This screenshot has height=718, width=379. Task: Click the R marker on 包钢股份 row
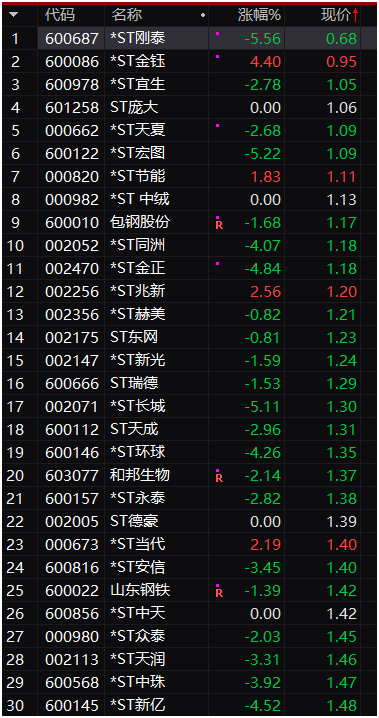tap(219, 224)
